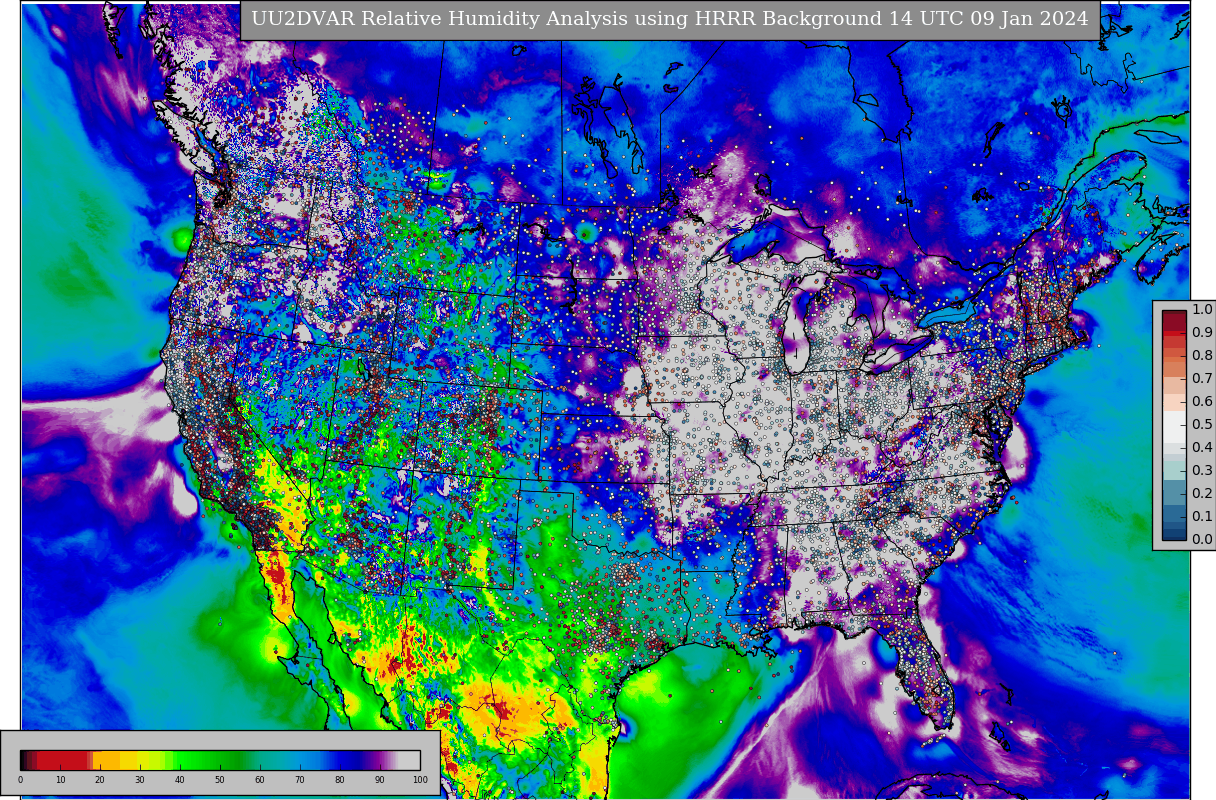Click the 50 tick label on the humidity colorbar

[x=220, y=779]
